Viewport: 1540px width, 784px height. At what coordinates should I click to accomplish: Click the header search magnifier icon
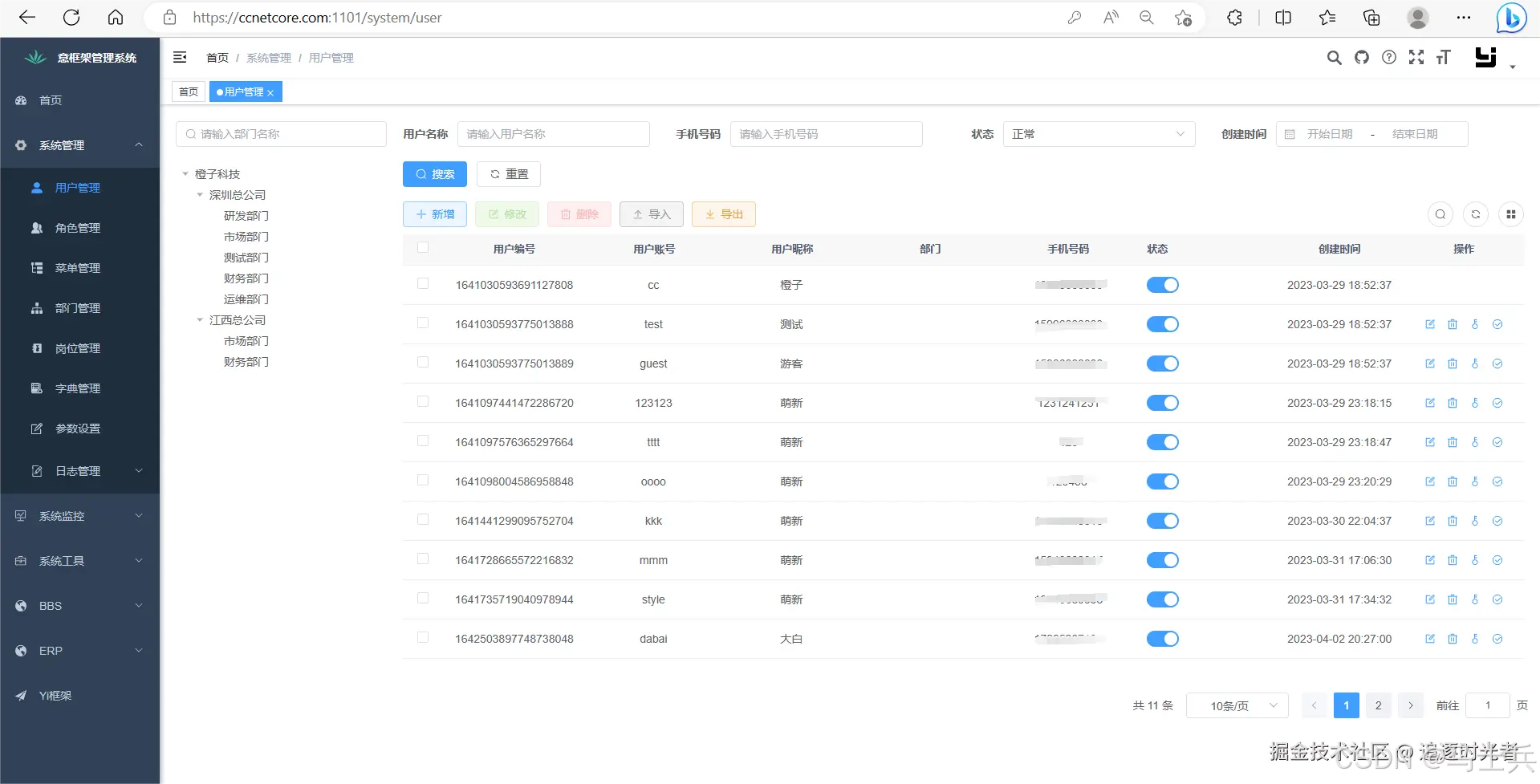[x=1334, y=57]
